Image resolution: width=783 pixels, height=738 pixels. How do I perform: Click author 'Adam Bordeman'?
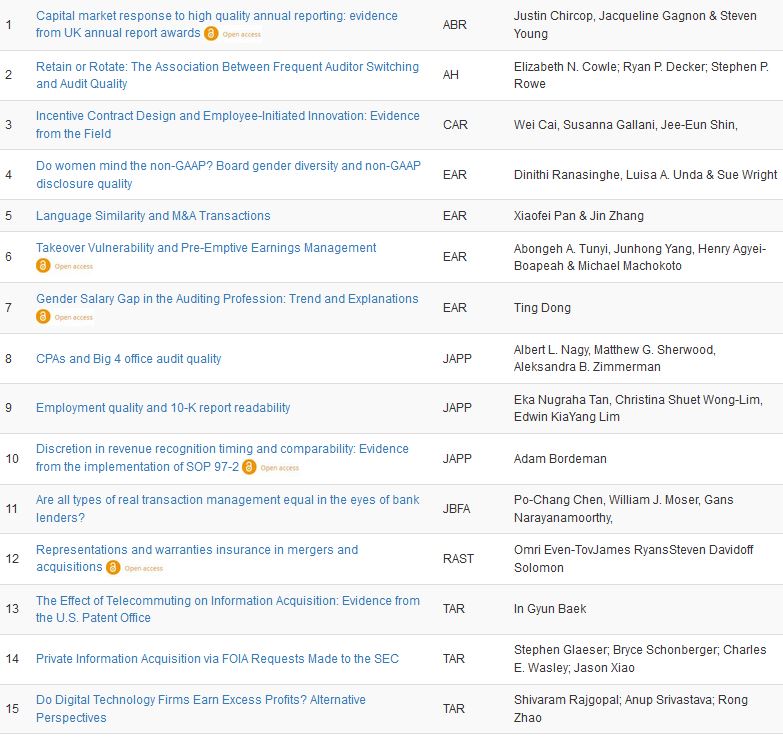pos(560,458)
